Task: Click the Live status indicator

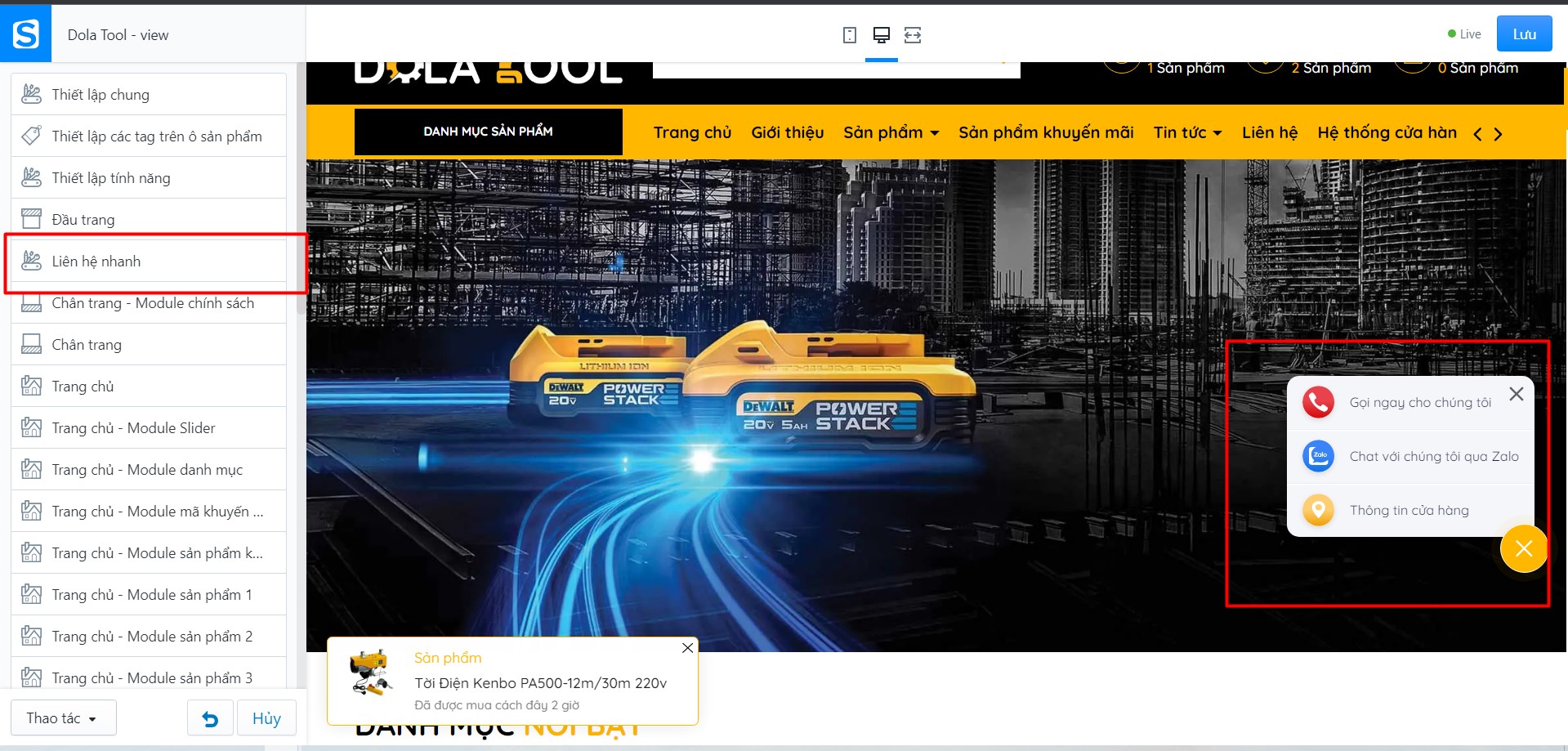Action: [1464, 34]
